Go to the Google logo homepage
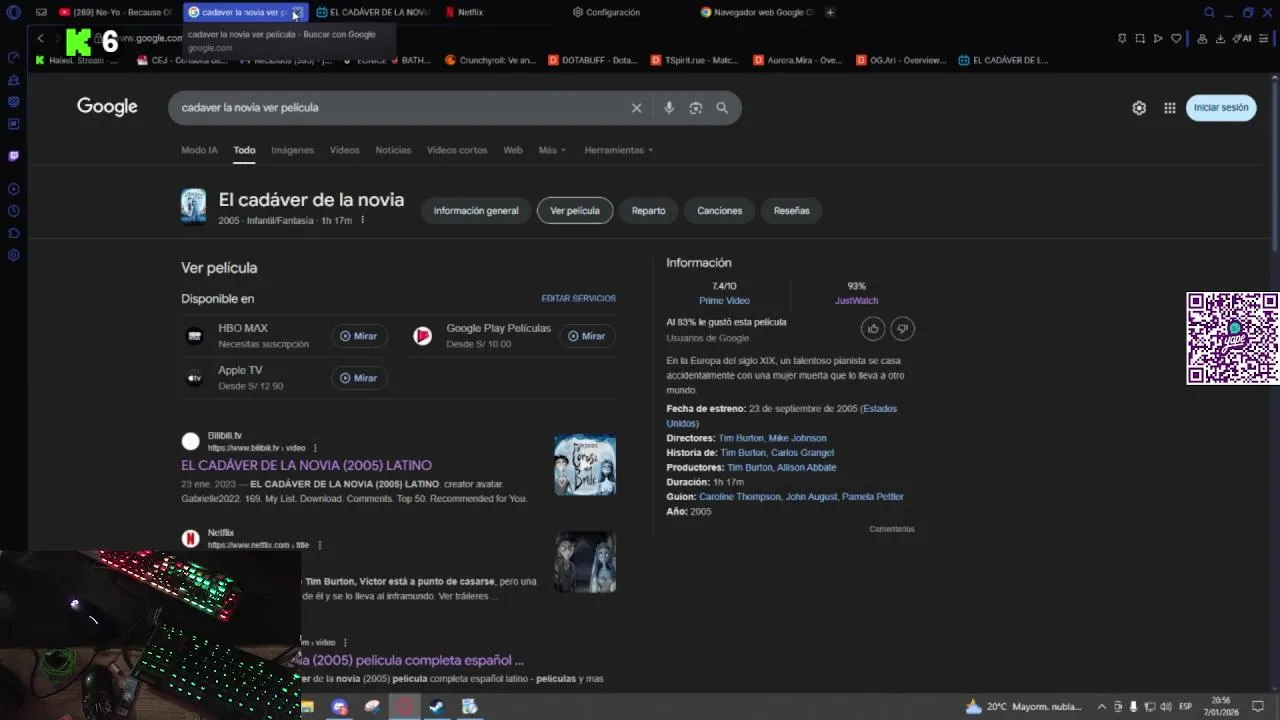 107,107
